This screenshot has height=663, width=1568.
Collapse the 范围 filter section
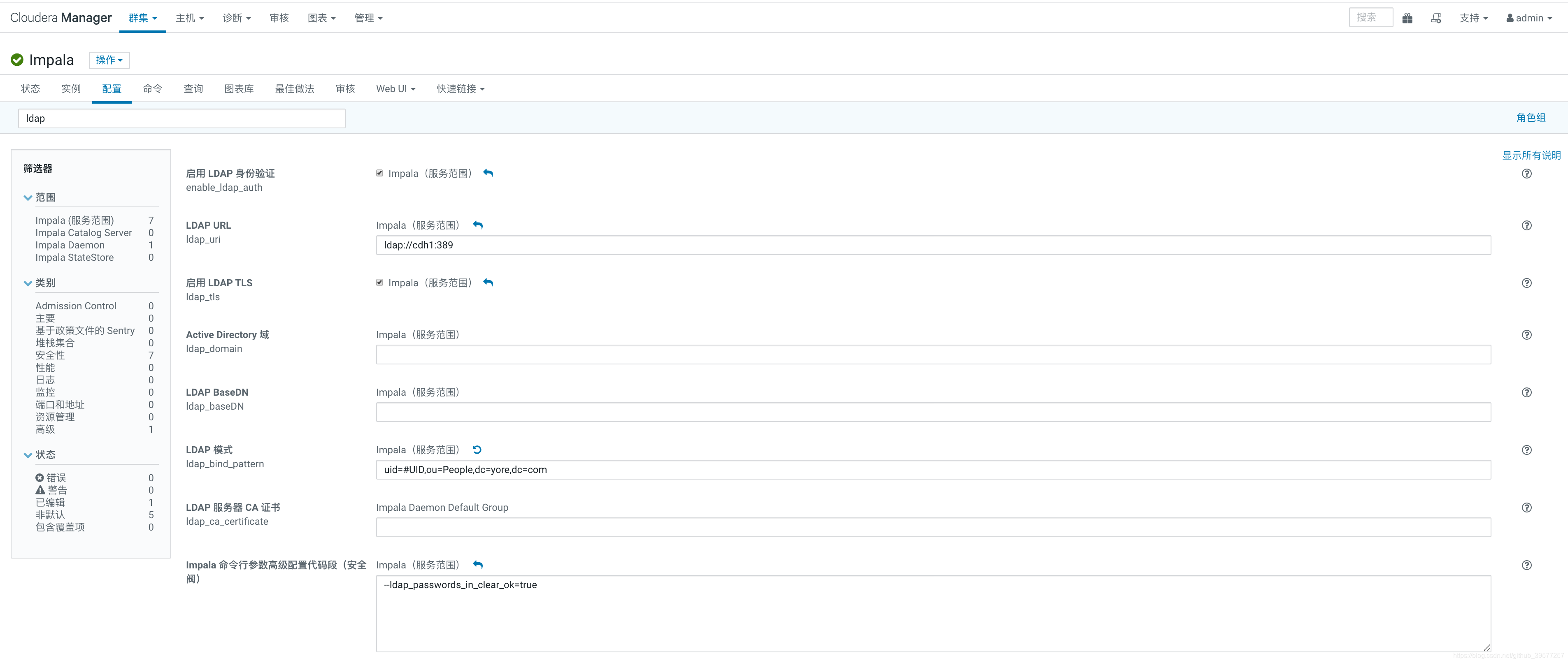pos(28,198)
